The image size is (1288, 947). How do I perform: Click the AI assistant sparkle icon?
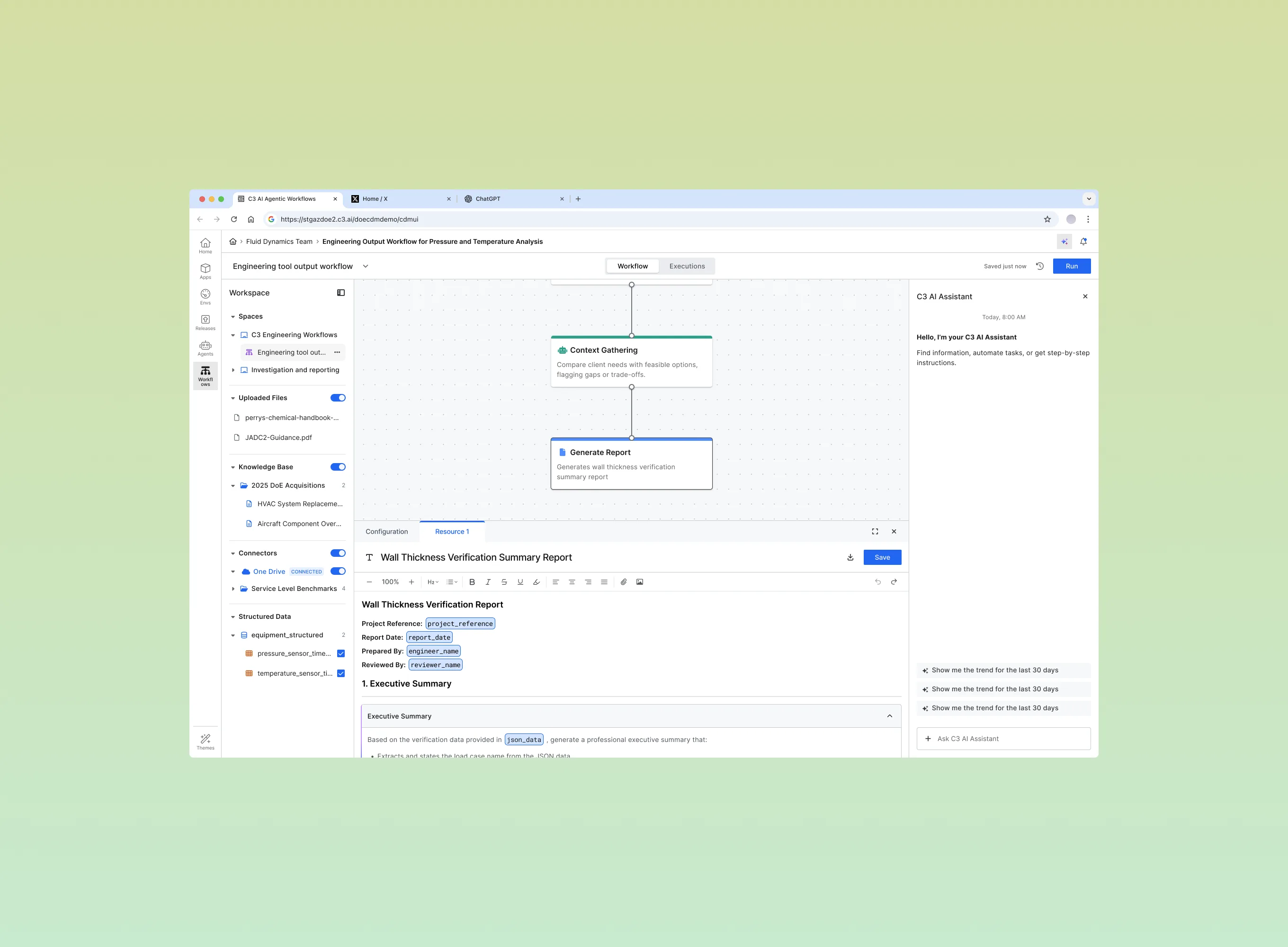coord(1064,242)
